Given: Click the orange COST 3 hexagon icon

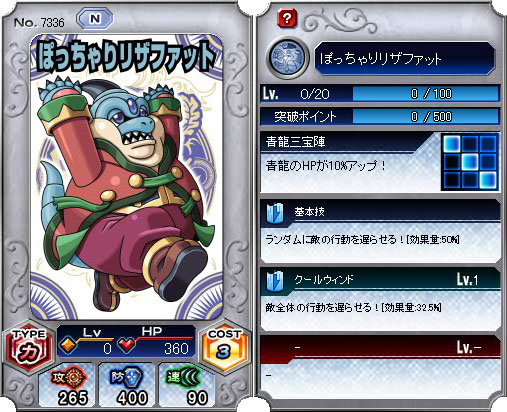Looking at the screenshot, I should pos(224,347).
